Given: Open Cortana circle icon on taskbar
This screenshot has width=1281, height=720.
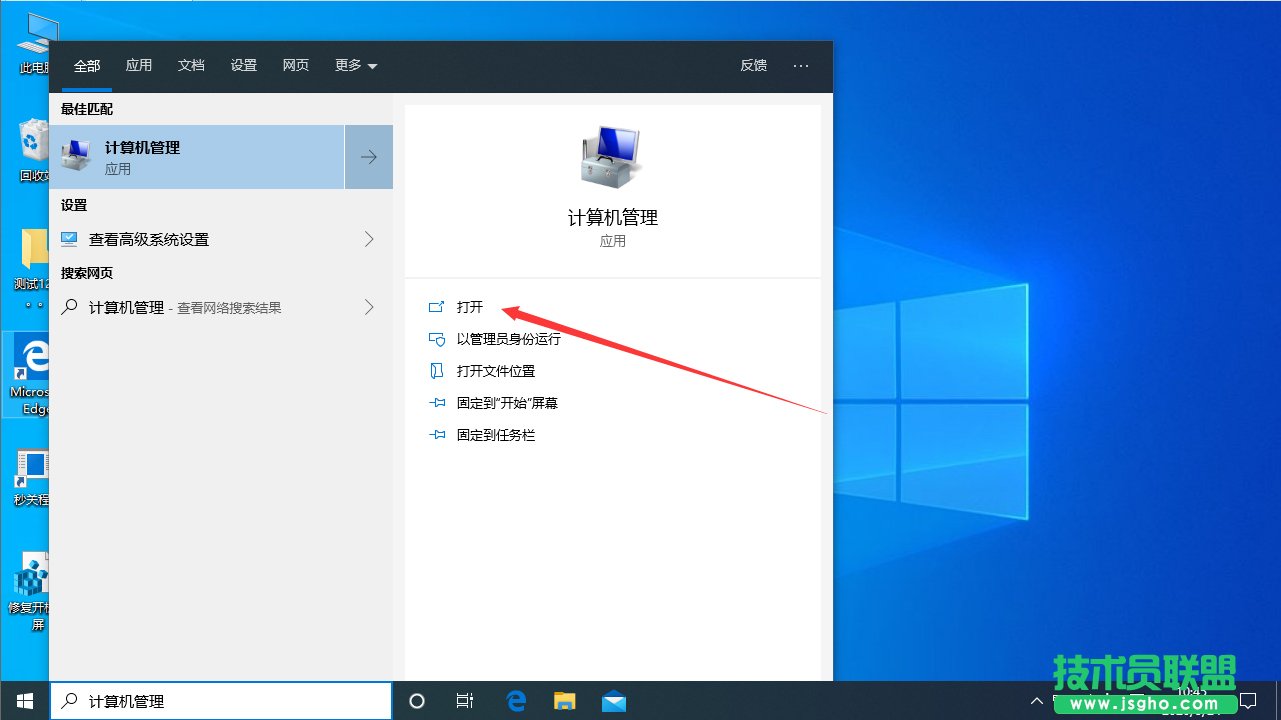Looking at the screenshot, I should 418,701.
